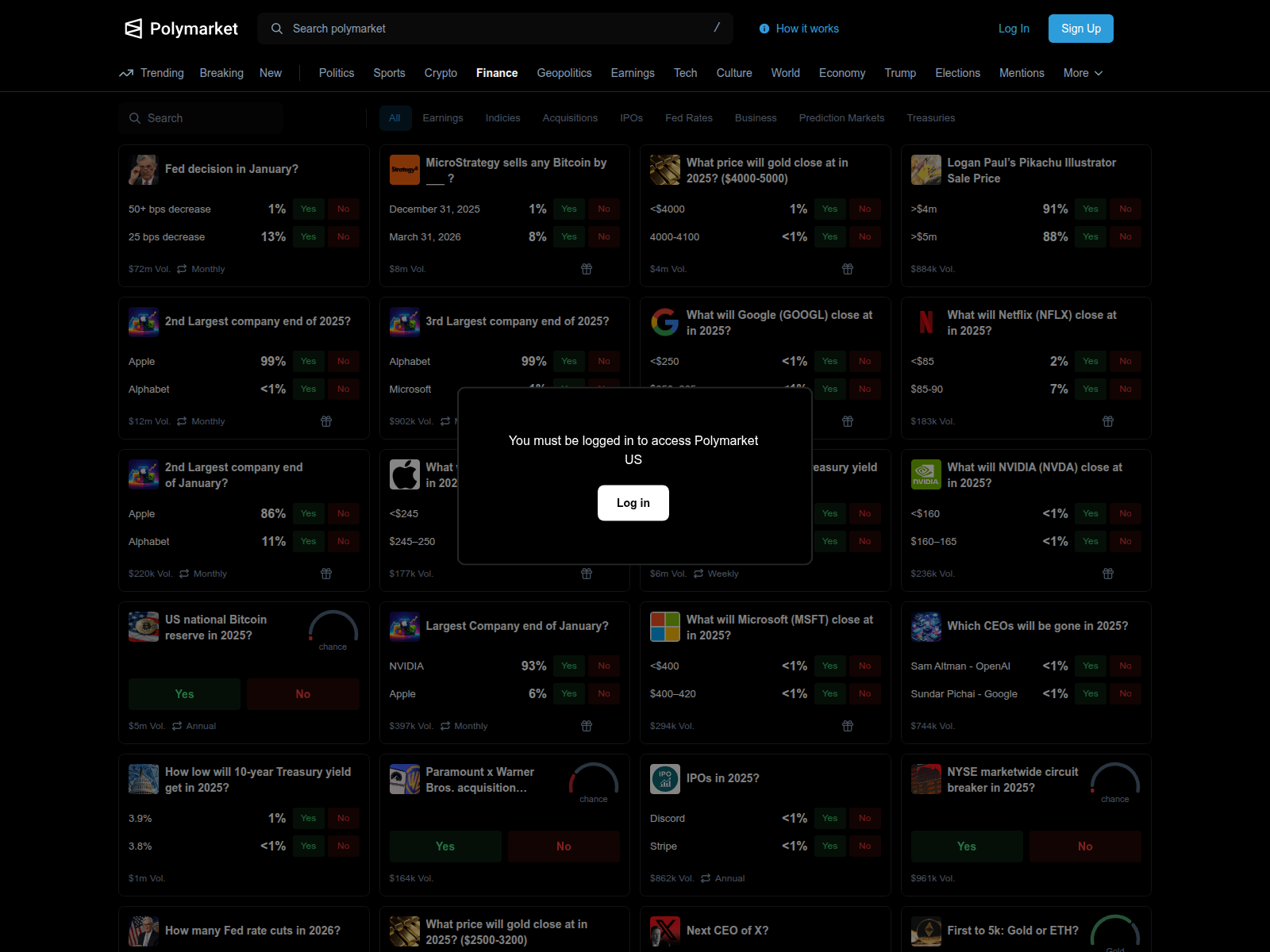This screenshot has width=1270, height=952.
Task: Focus the Search polymarket input field
Action: [x=495, y=29]
